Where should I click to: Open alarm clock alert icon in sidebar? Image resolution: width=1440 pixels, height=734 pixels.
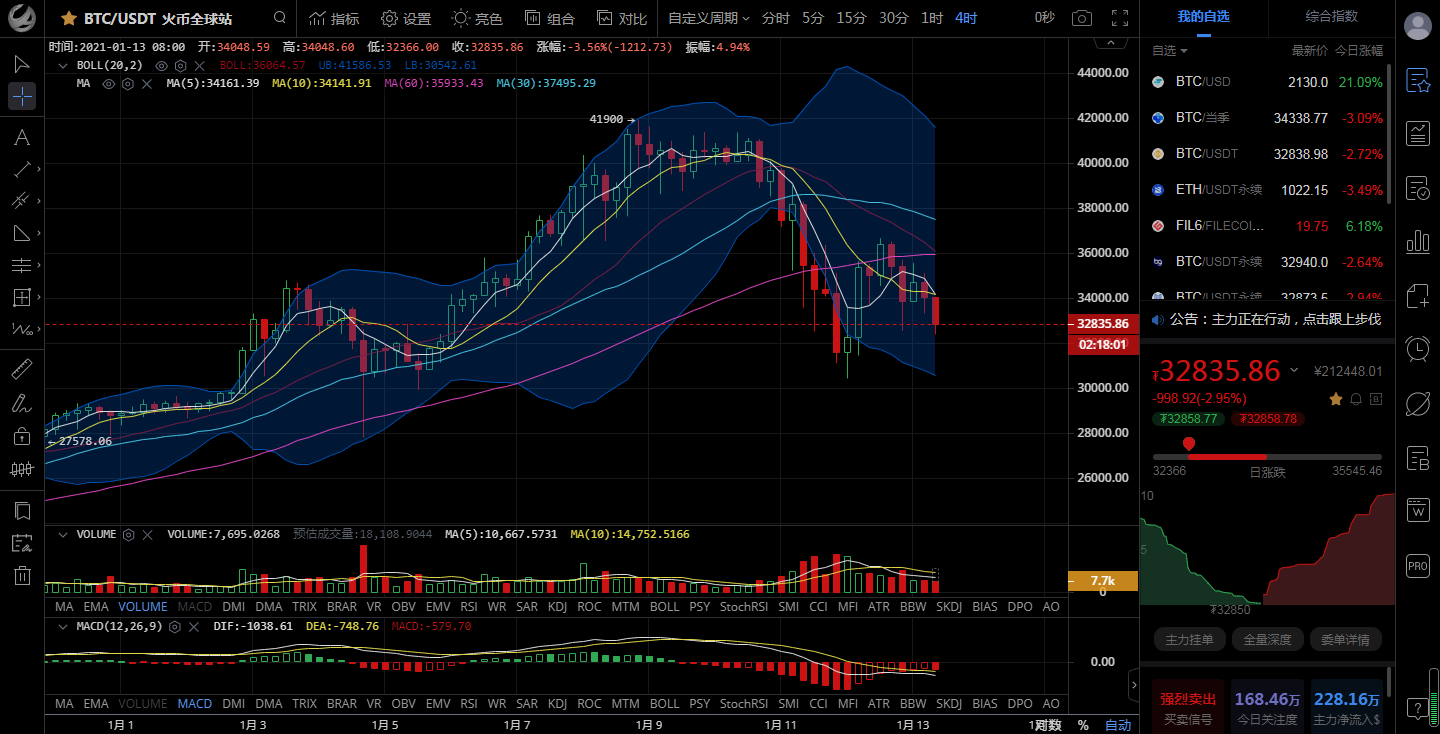(x=1417, y=348)
